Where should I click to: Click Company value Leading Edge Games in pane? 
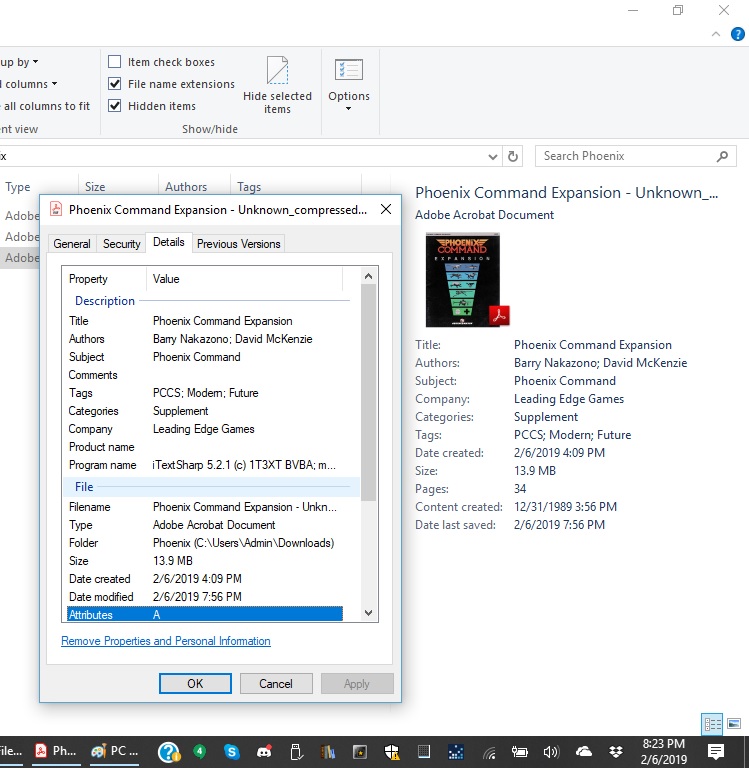(569, 399)
